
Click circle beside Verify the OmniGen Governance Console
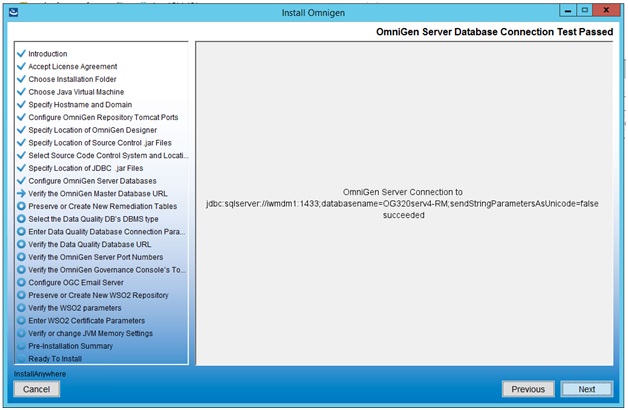pos(22,270)
